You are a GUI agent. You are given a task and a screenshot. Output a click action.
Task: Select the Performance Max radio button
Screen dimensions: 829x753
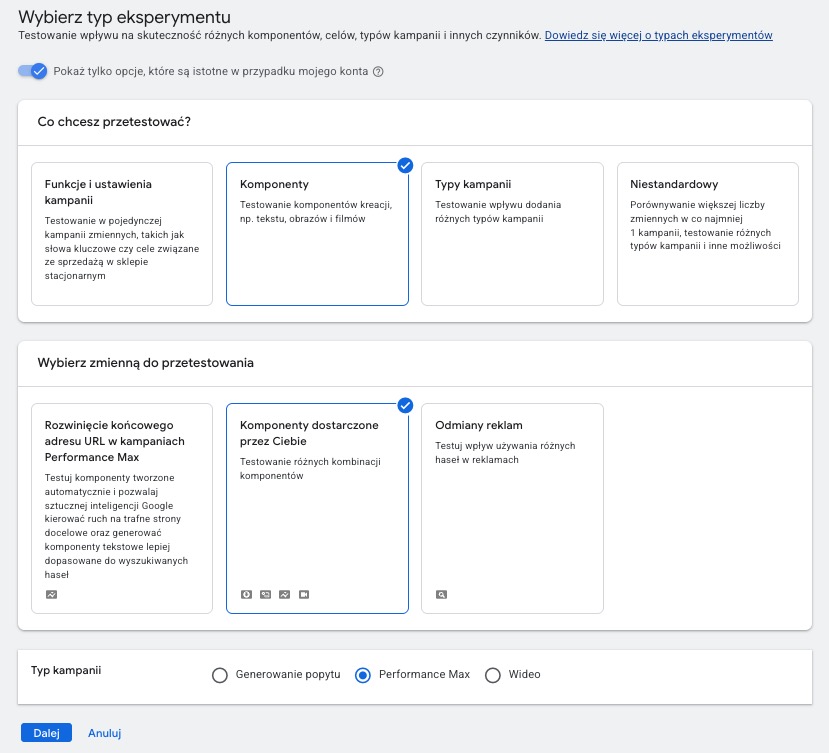tap(364, 675)
